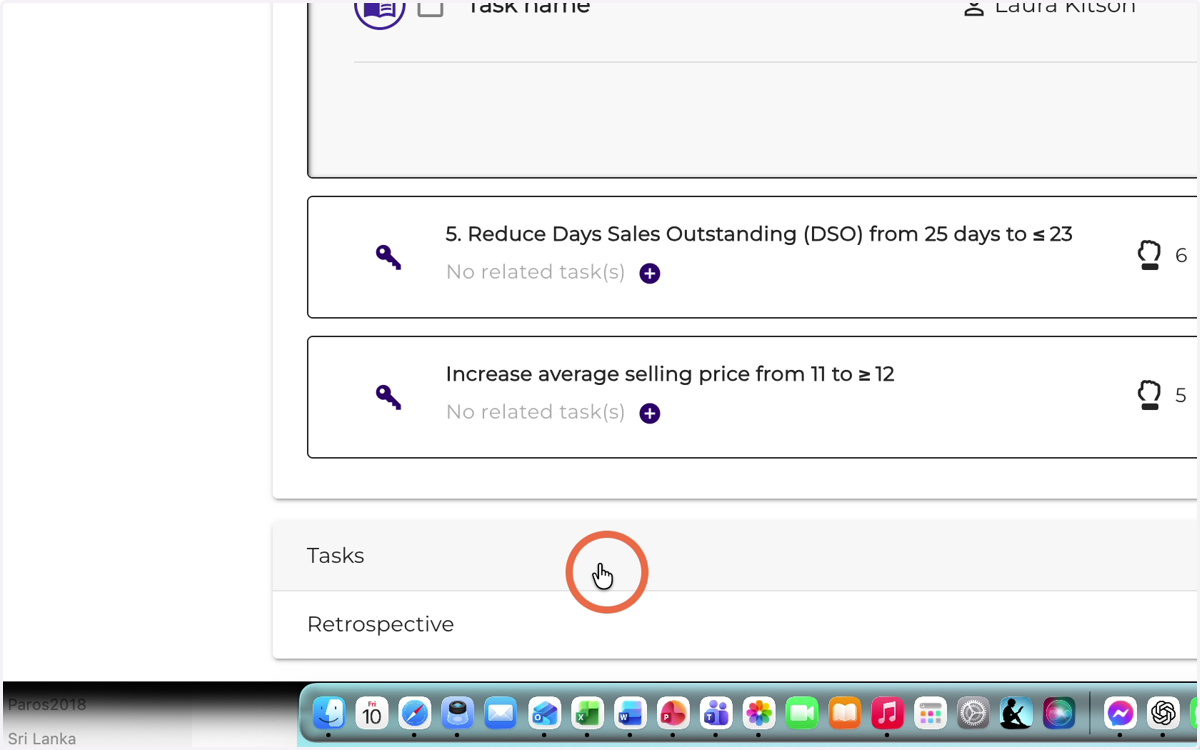The height and width of the screenshot is (750, 1200).
Task: Open Microsoft Teams in the Dock
Action: [716, 713]
